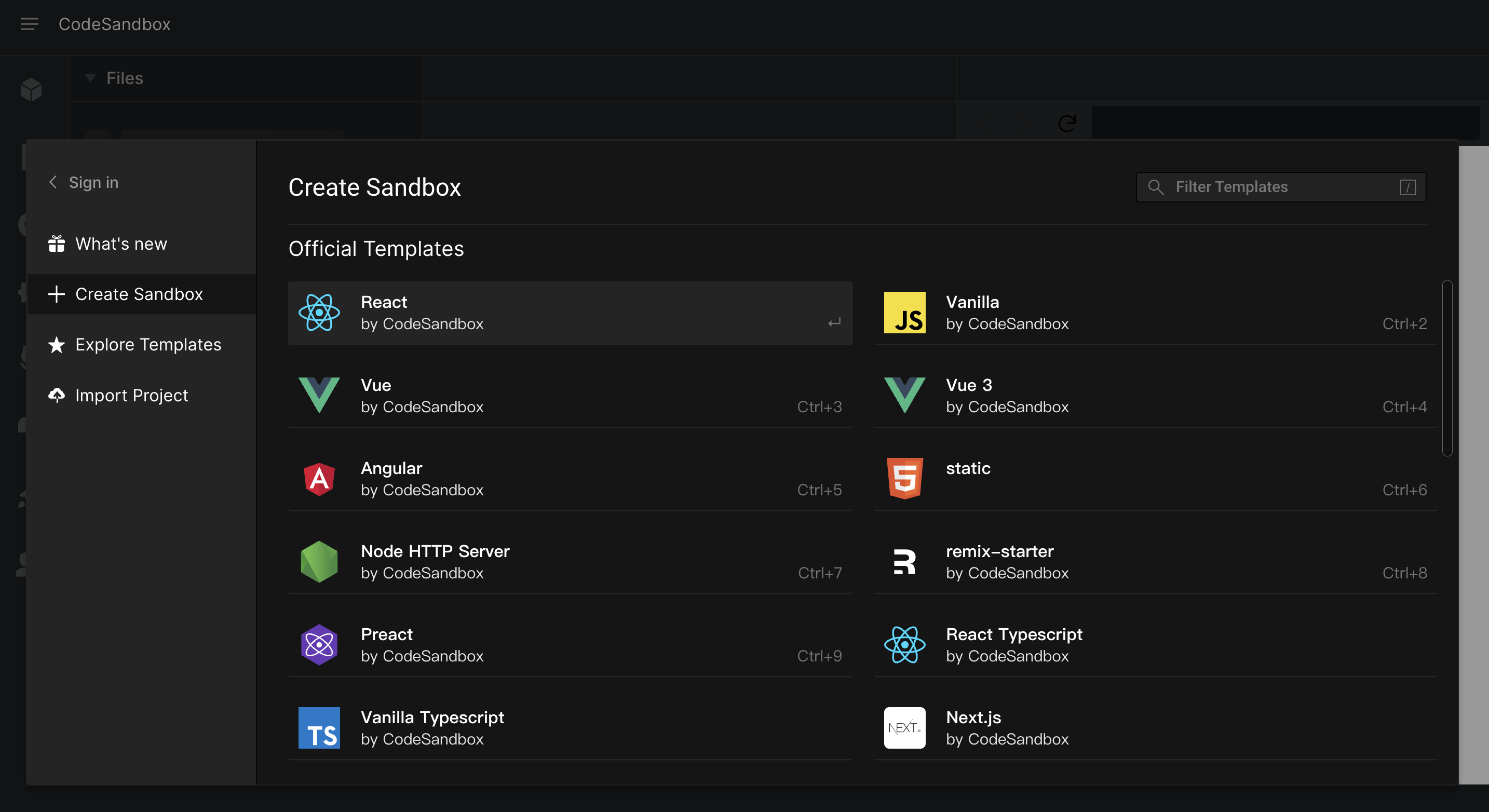
Task: Select the Import Project menu item
Action: tap(132, 395)
